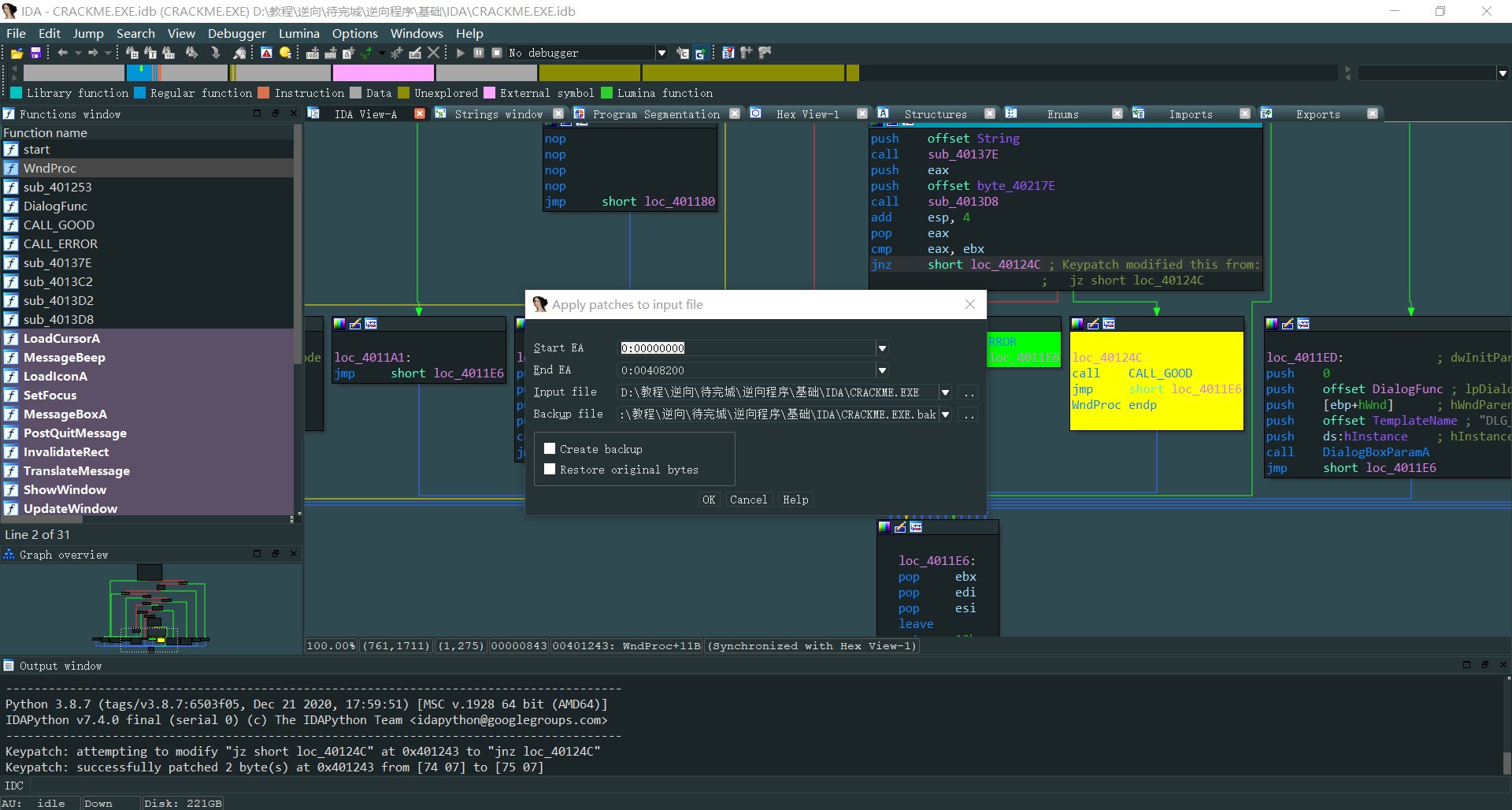Click the Start process play icon
Image resolution: width=1512 pixels, height=810 pixels.
[461, 53]
